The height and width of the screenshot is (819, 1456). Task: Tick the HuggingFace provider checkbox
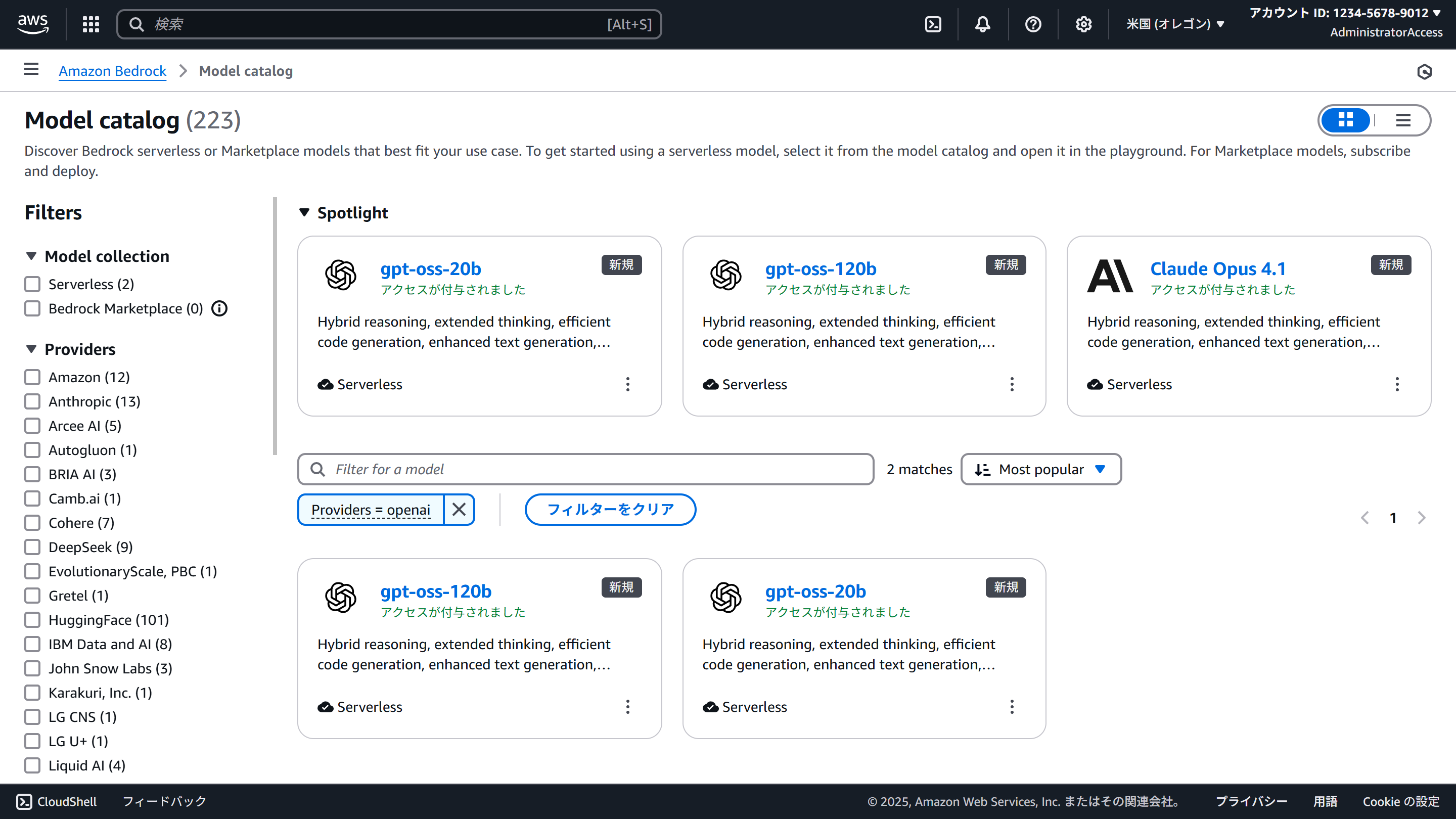pyautogui.click(x=33, y=620)
